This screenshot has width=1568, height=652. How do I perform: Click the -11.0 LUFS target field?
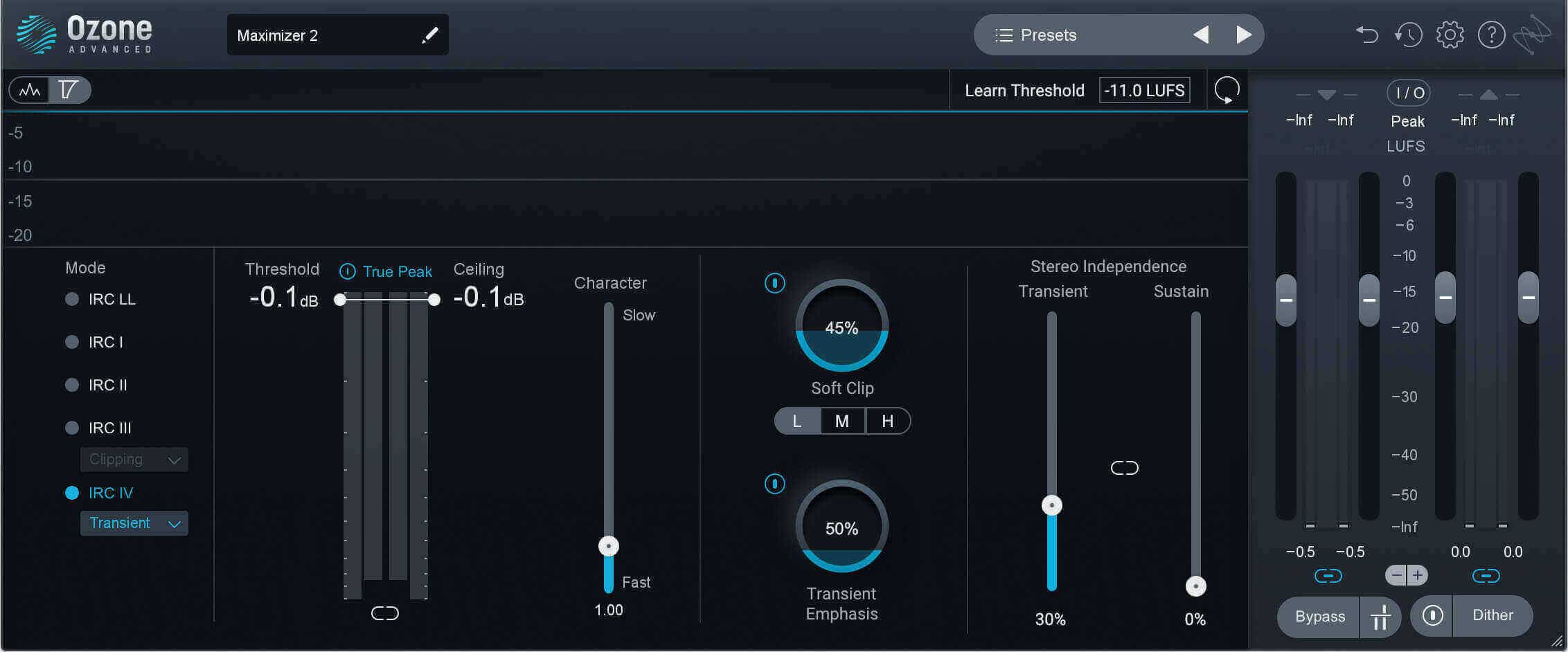[1144, 91]
